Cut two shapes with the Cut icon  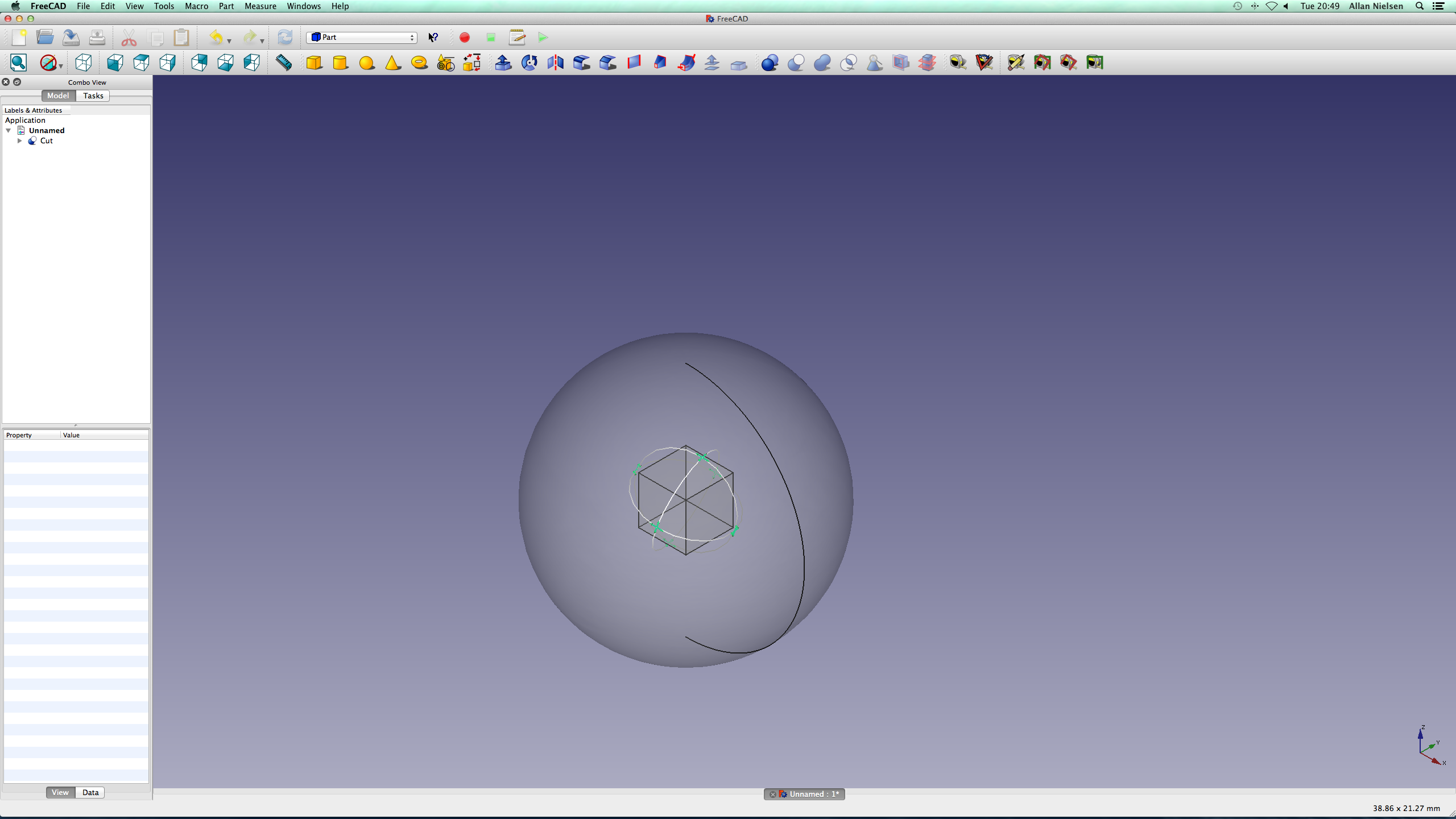tap(796, 63)
